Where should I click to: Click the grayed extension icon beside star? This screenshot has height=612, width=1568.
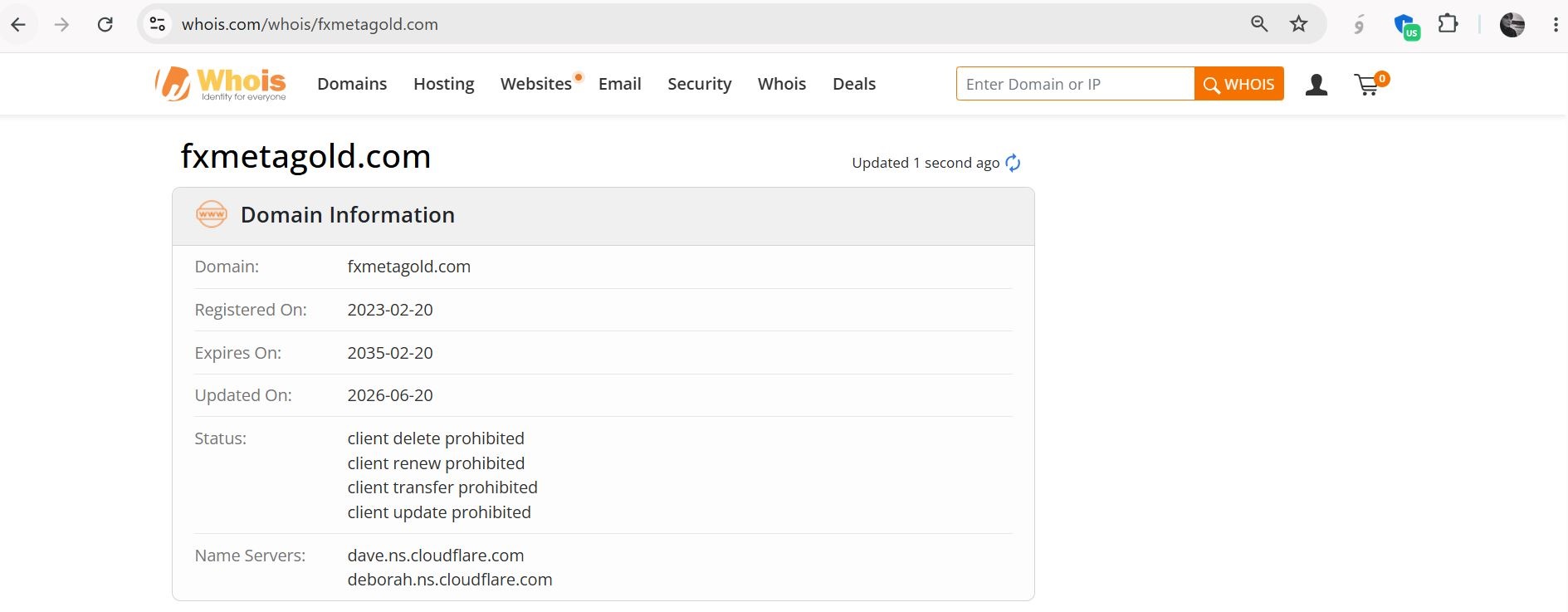coord(1359,25)
